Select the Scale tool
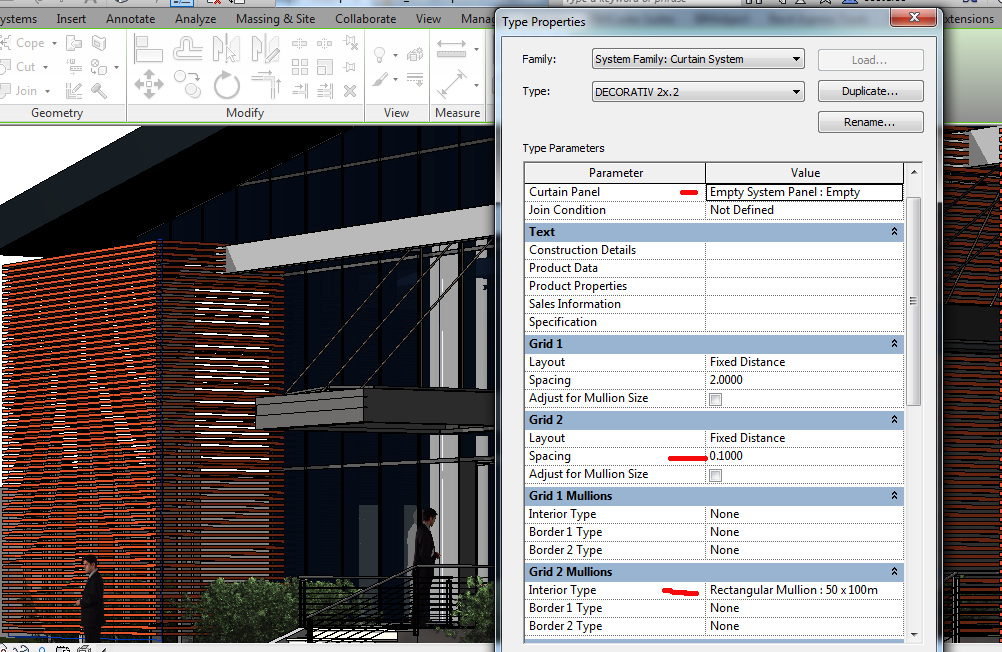This screenshot has height=652, width=1002. tap(325, 67)
